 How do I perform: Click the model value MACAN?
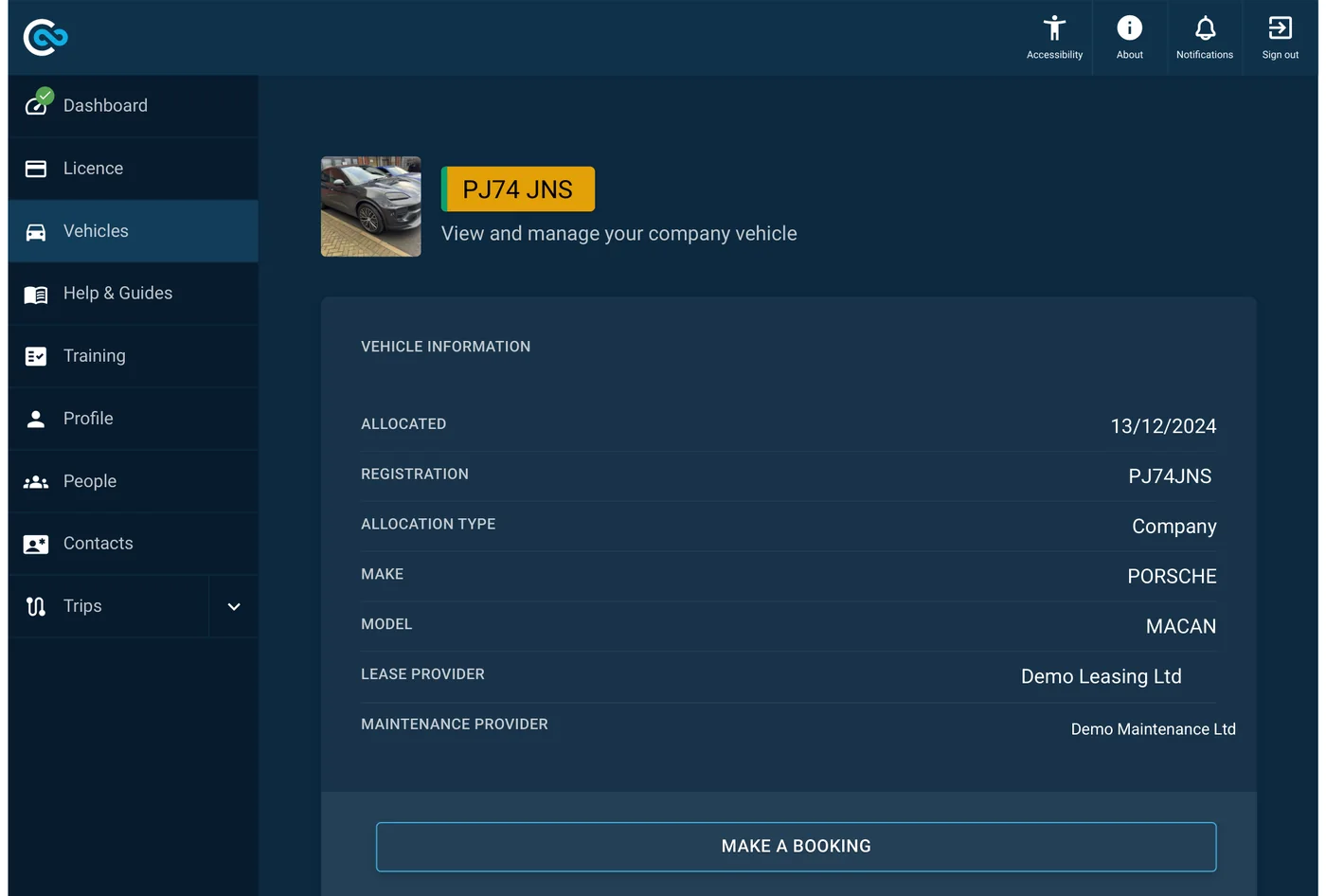tap(1181, 627)
